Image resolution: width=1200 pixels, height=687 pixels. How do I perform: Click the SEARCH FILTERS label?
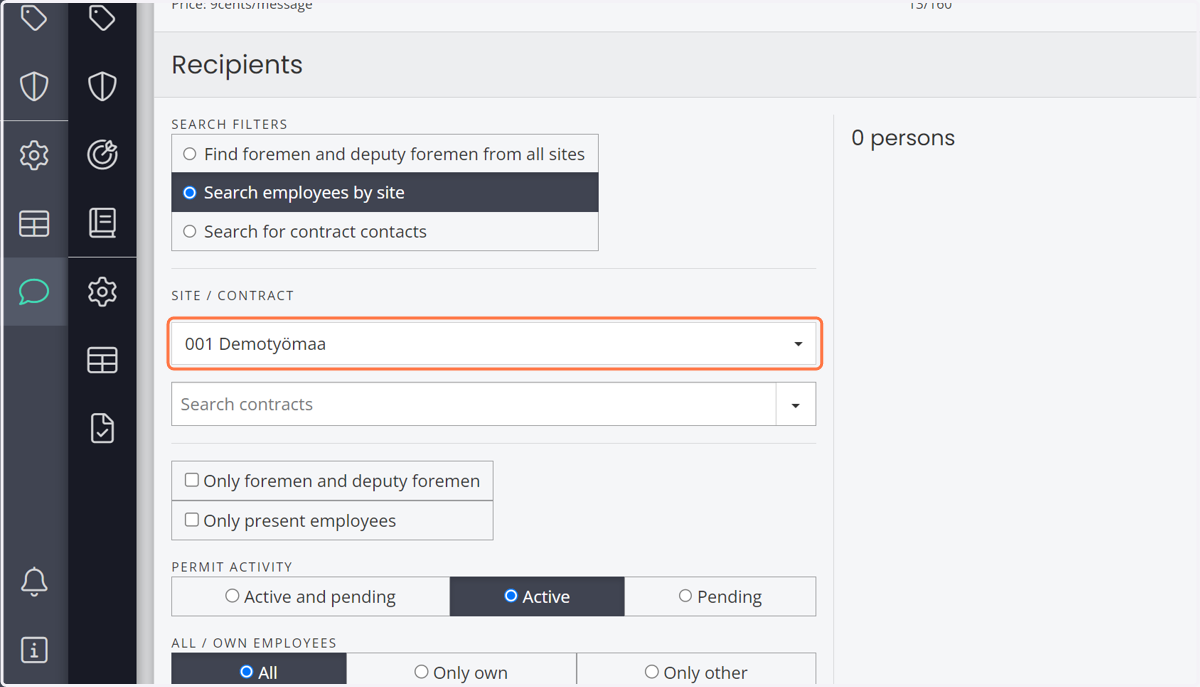pyautogui.click(x=229, y=125)
